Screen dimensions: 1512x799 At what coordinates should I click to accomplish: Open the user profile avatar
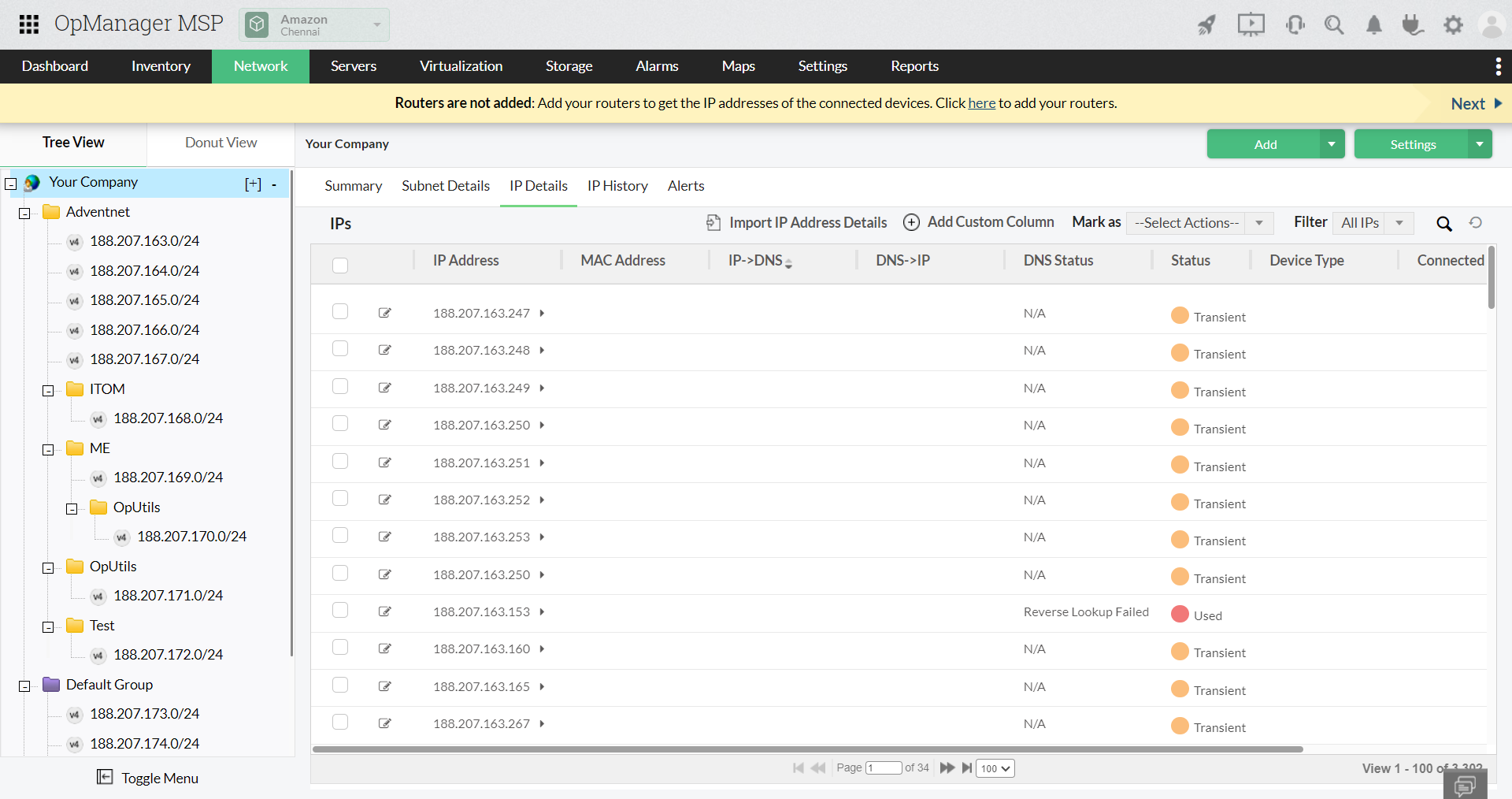tap(1492, 25)
